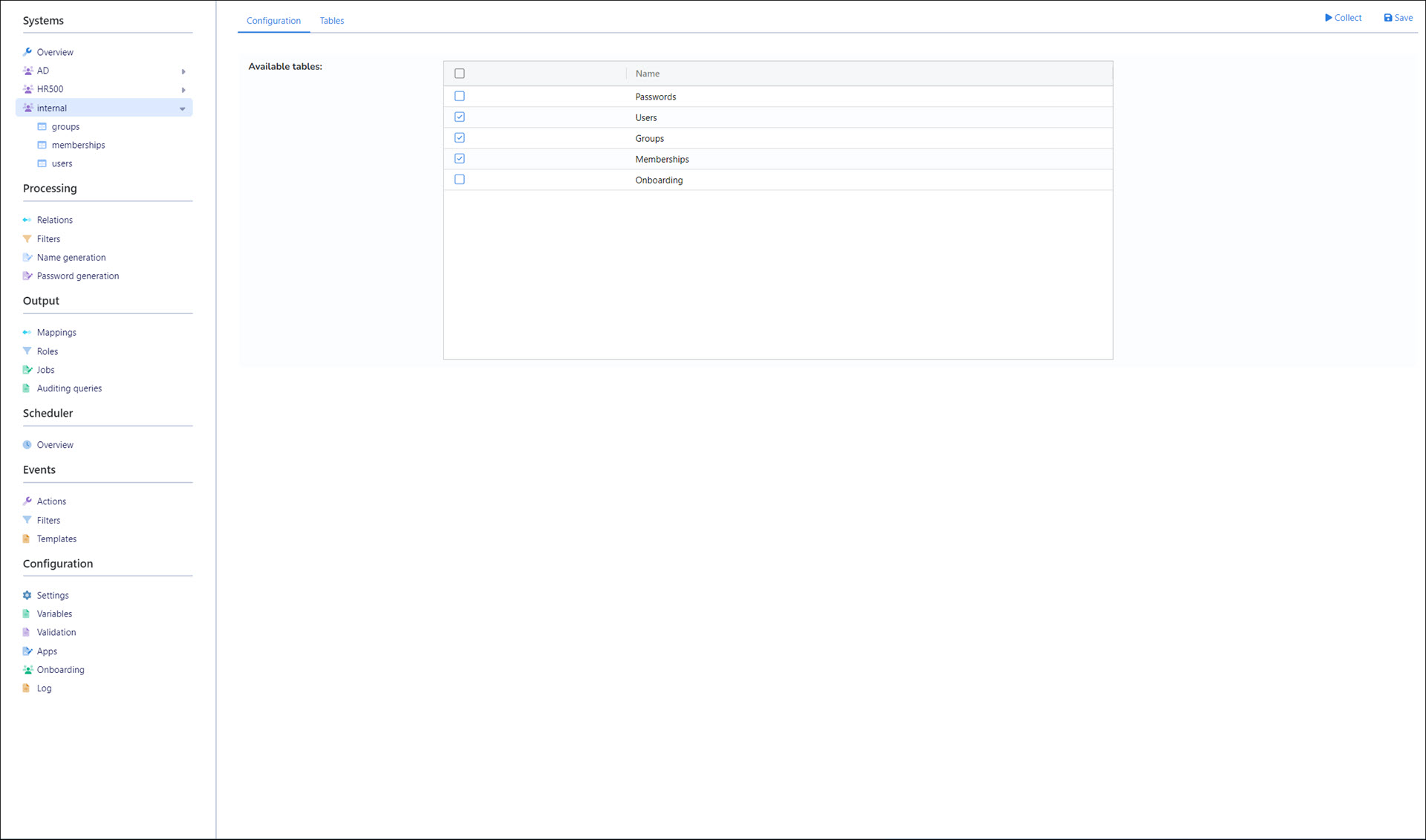
Task: Tick the Onboarding table checkbox
Action: [460, 180]
